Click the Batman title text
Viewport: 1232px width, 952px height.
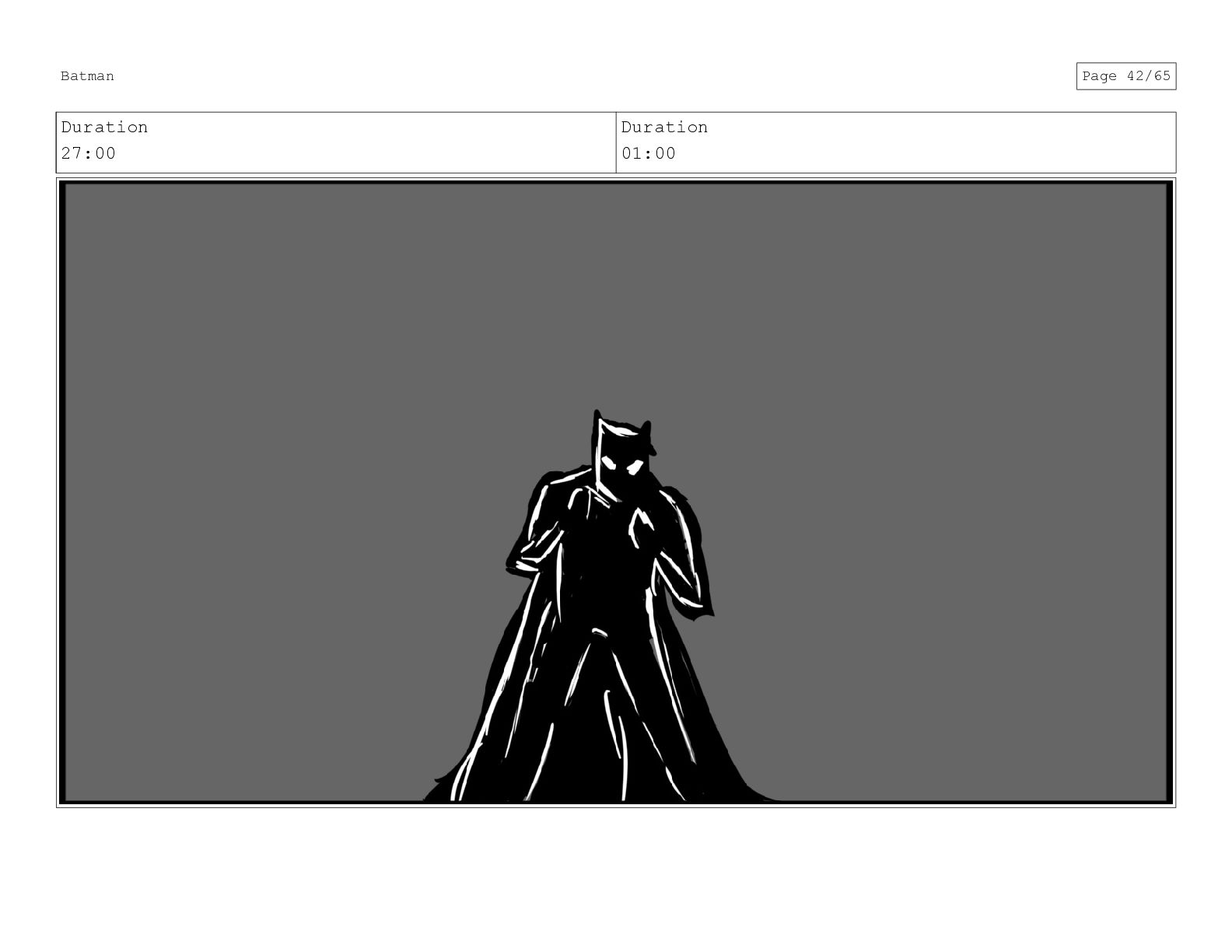coord(87,76)
